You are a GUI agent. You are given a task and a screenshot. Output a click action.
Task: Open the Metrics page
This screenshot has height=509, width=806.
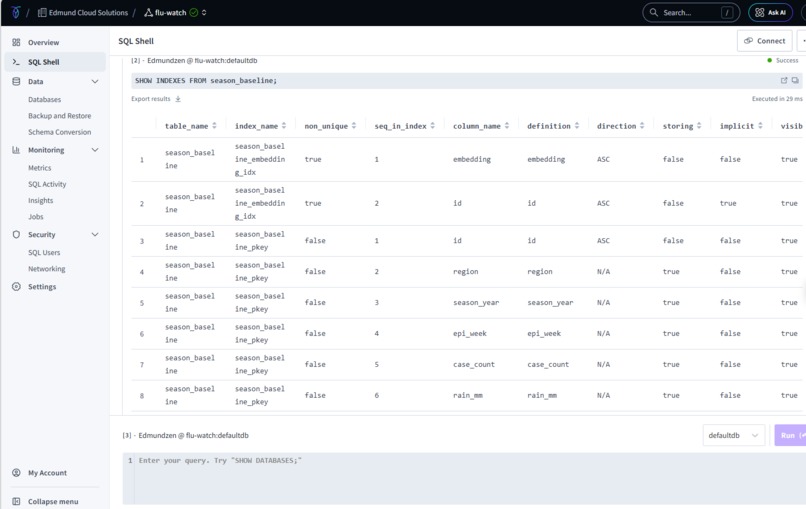click(x=40, y=168)
